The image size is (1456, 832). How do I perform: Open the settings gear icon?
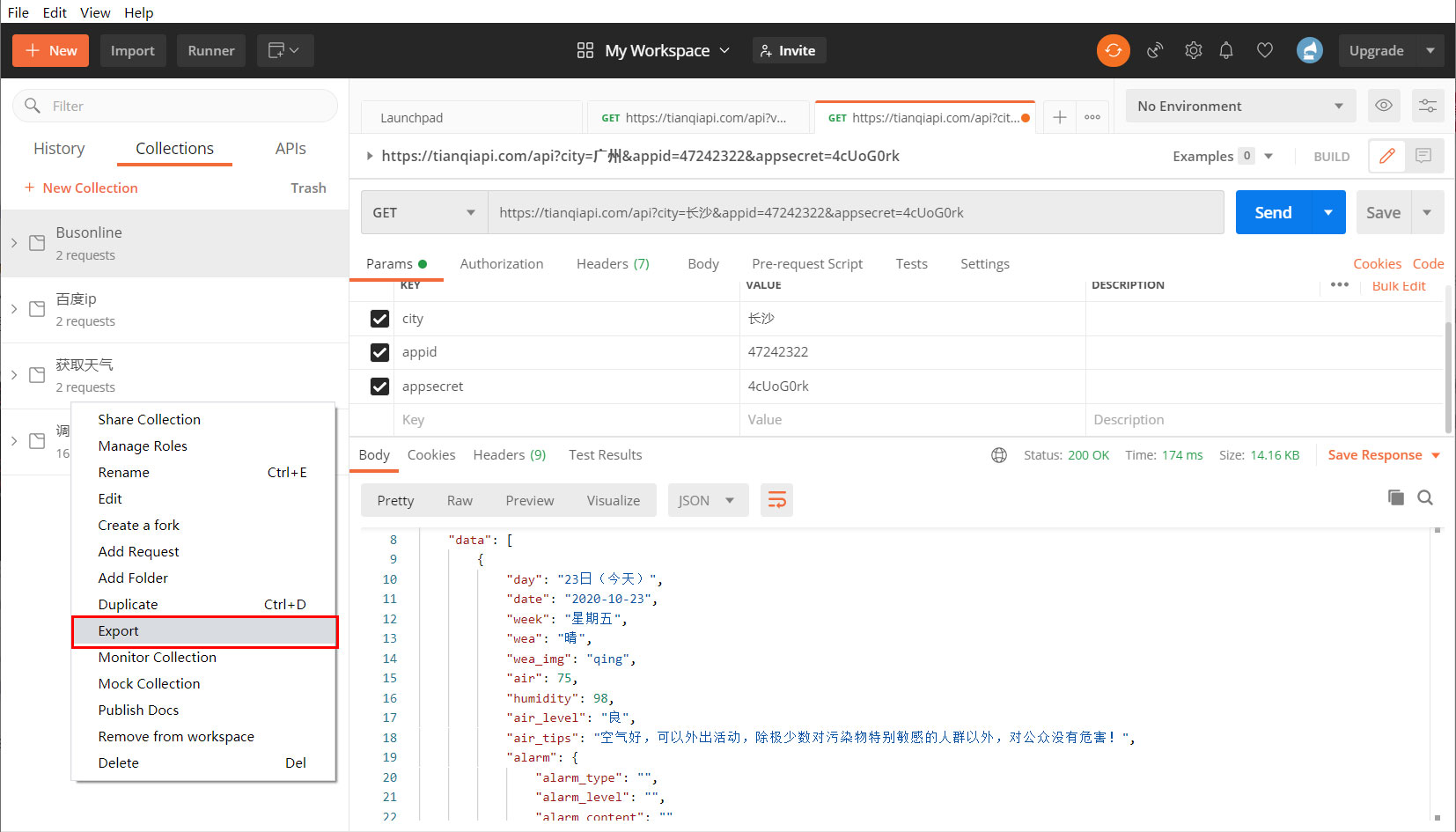1193,51
